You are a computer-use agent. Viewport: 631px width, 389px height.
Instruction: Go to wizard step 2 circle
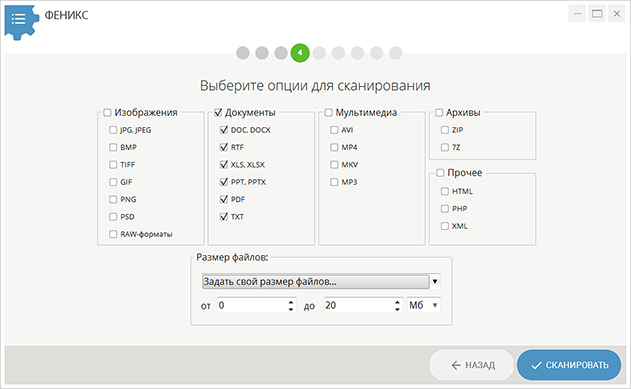click(262, 53)
